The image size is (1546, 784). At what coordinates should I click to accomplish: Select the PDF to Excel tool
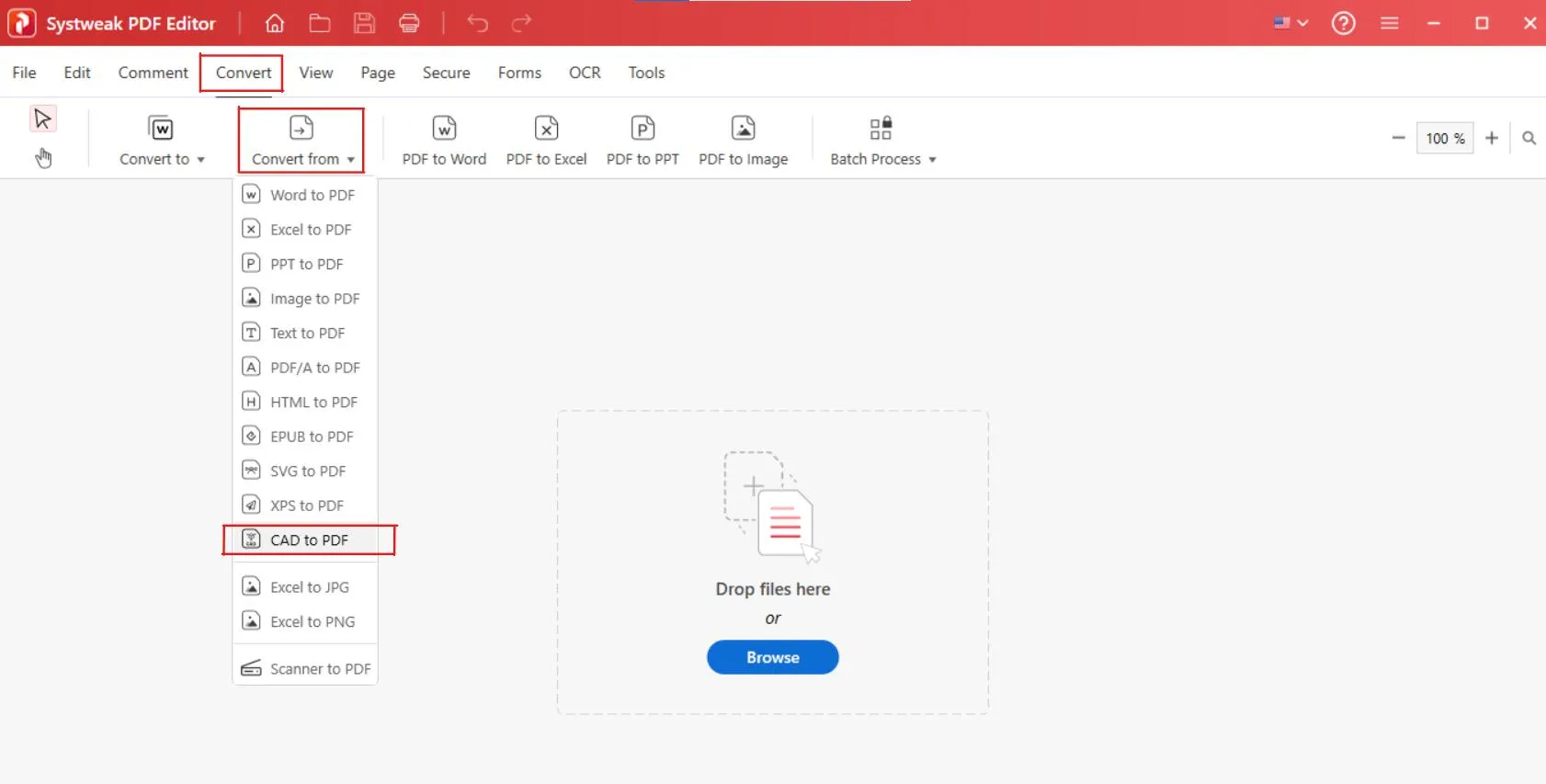546,141
